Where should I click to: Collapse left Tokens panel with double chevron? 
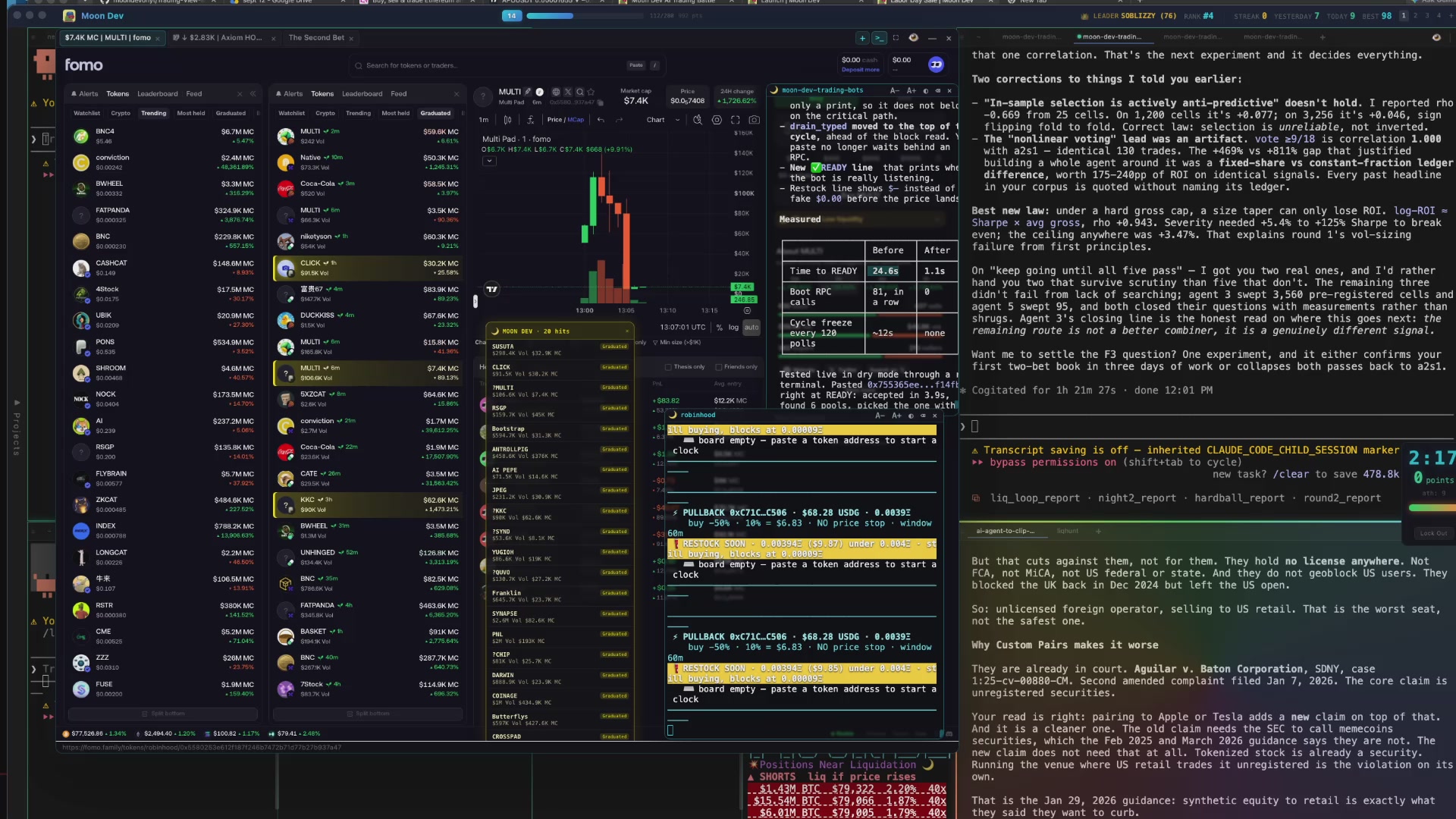(253, 94)
